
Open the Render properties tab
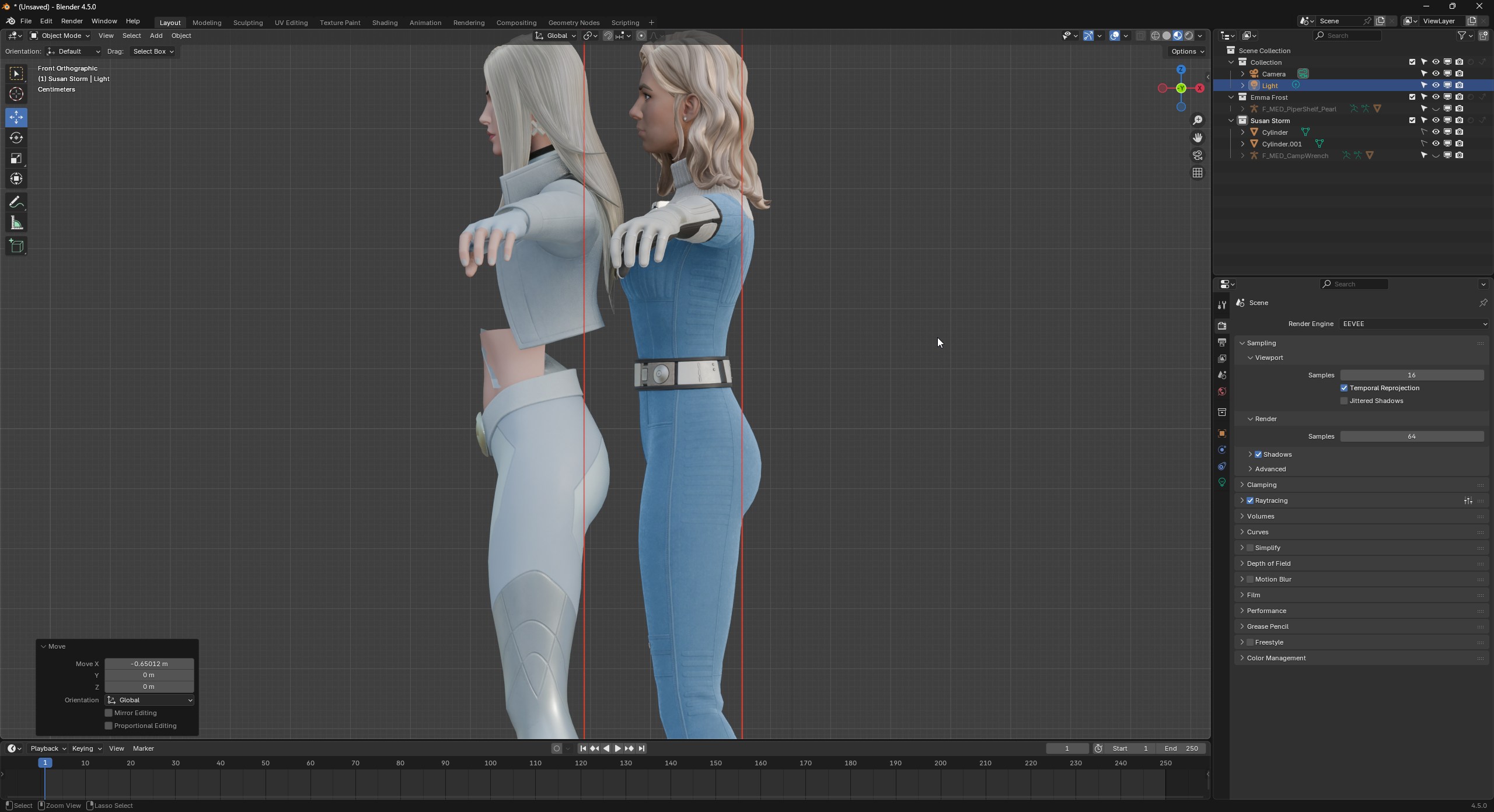click(1222, 325)
